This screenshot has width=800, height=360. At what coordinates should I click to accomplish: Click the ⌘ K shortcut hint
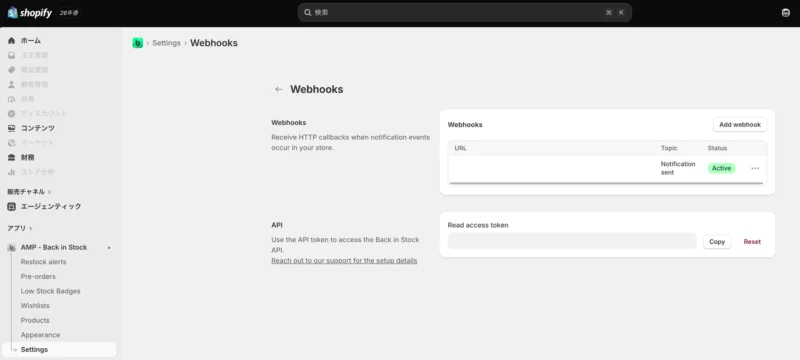(x=615, y=12)
